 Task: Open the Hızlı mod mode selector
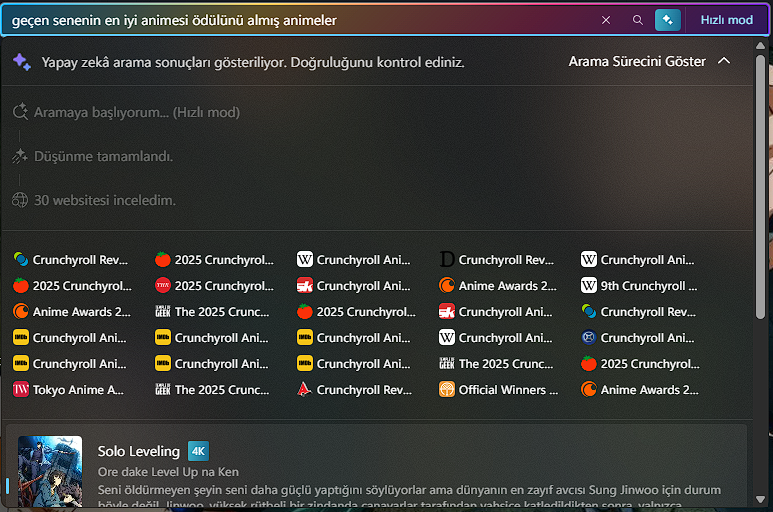pyautogui.click(x=727, y=20)
